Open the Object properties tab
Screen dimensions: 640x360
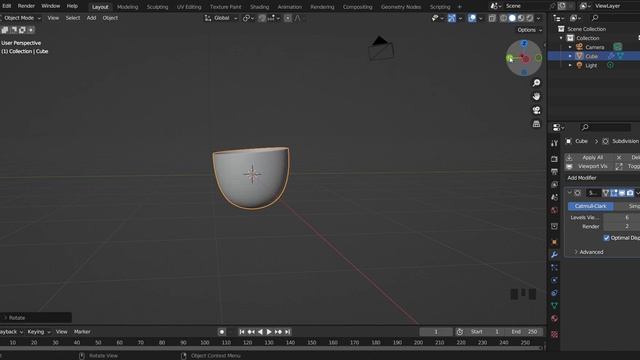tap(554, 242)
